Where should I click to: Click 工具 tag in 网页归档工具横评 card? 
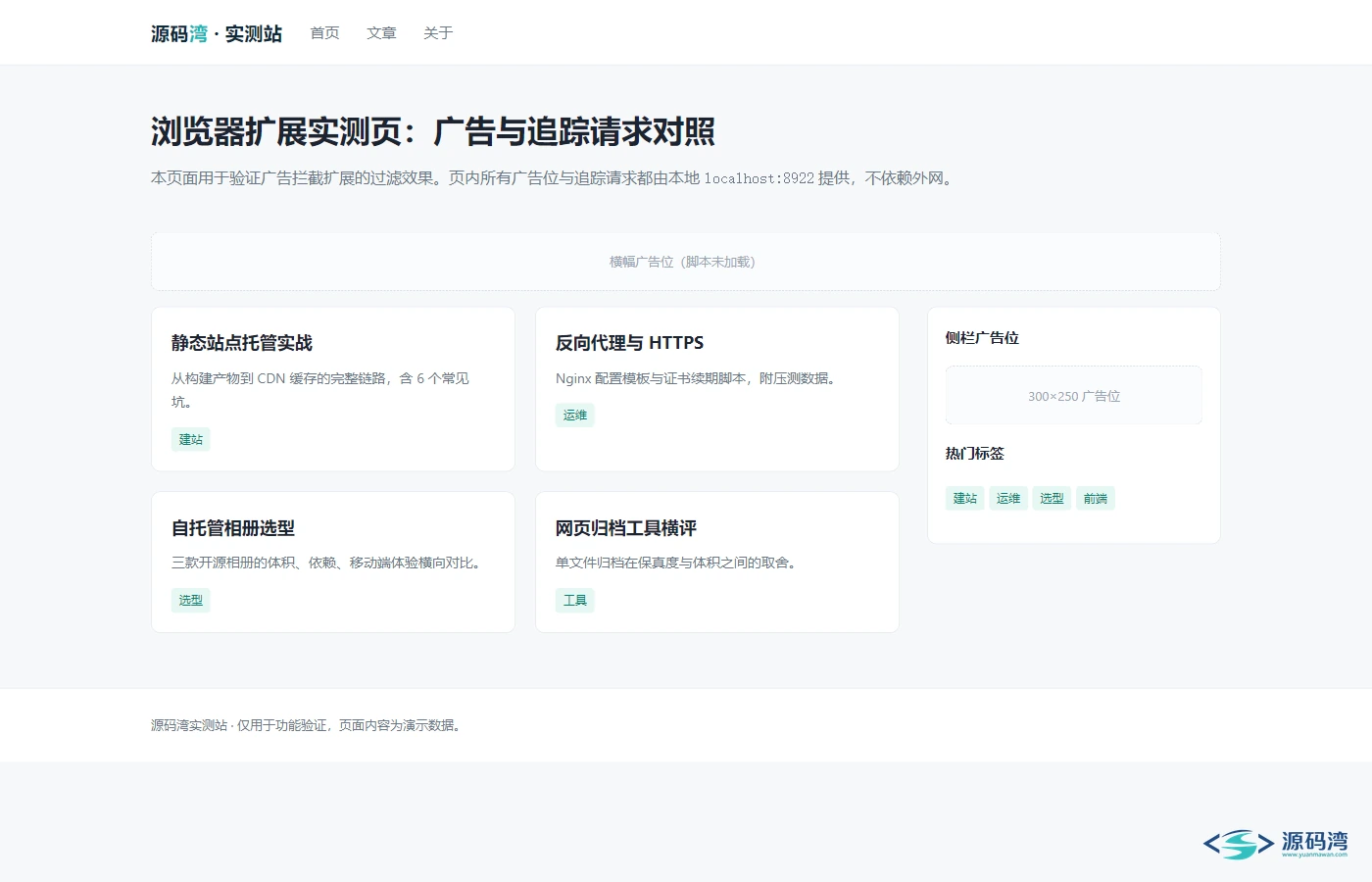575,601
